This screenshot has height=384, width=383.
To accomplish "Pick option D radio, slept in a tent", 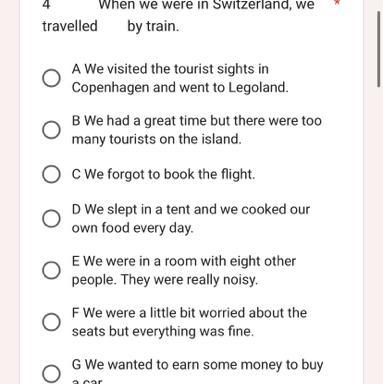I will tap(51, 218).
